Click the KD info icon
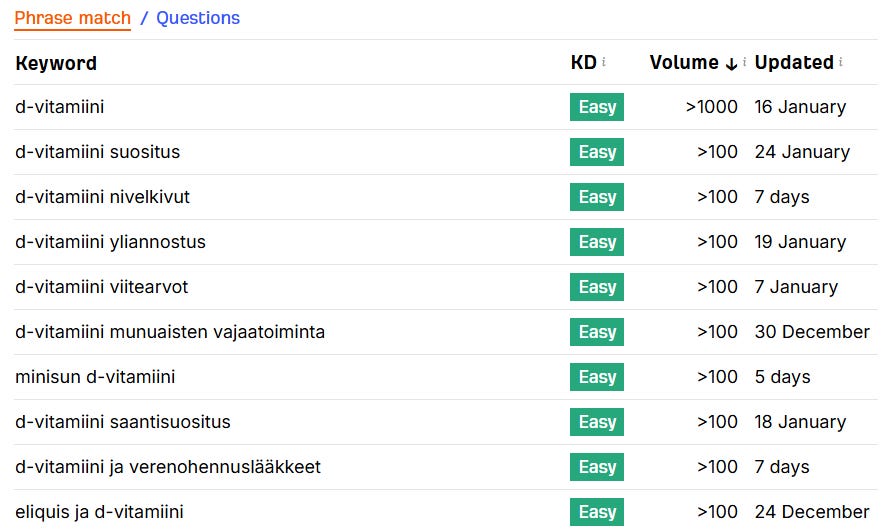Image resolution: width=889 pixels, height=532 pixels. 604,62
